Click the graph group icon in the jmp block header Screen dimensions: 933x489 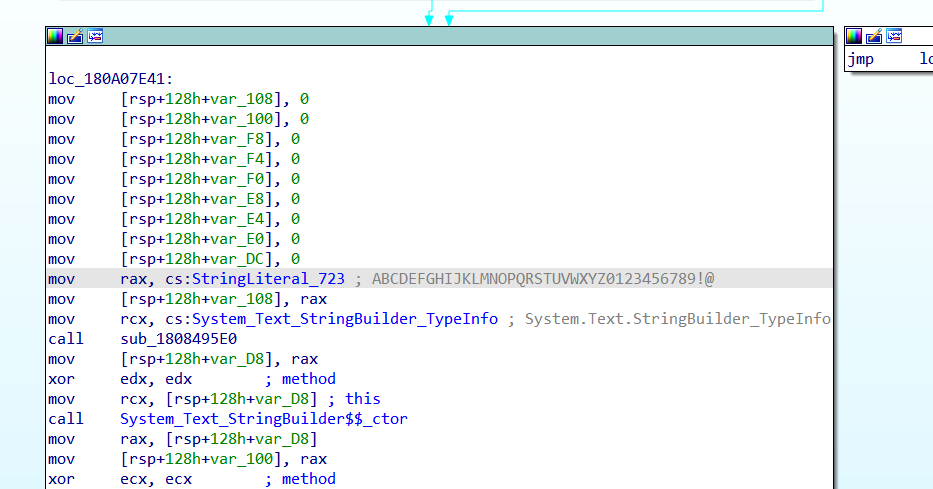pyautogui.click(x=894, y=36)
